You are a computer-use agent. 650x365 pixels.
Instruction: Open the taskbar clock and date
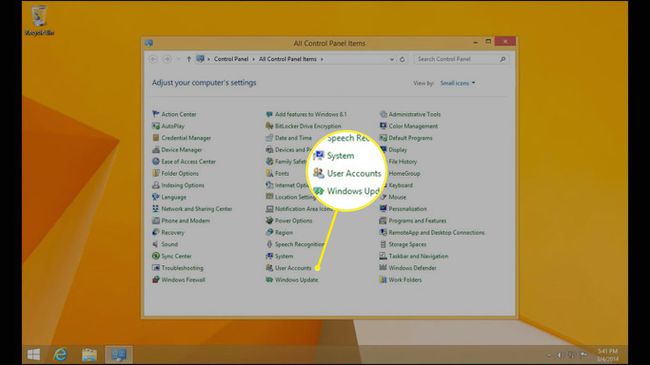[608, 355]
